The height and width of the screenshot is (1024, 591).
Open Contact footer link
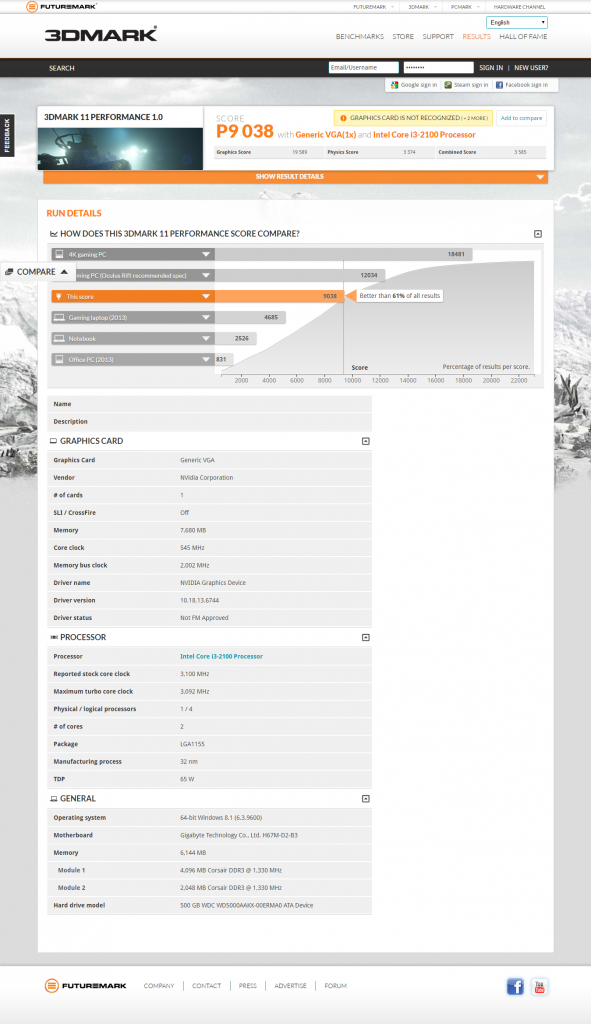(x=206, y=986)
